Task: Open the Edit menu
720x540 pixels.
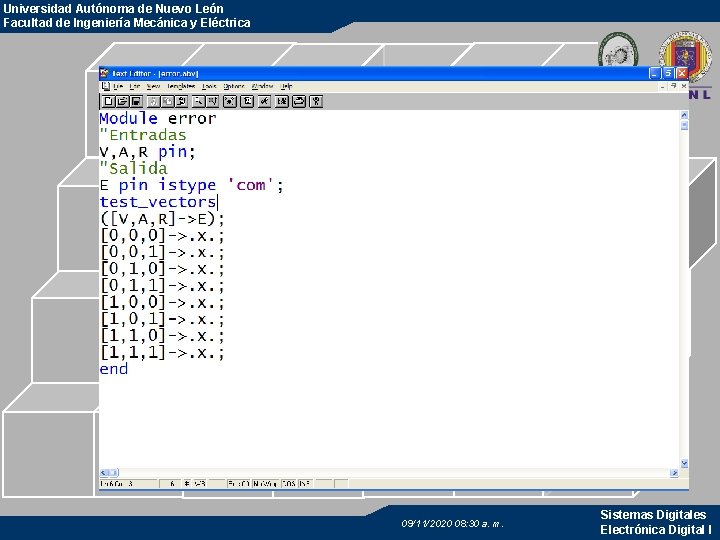Action: 135,86
